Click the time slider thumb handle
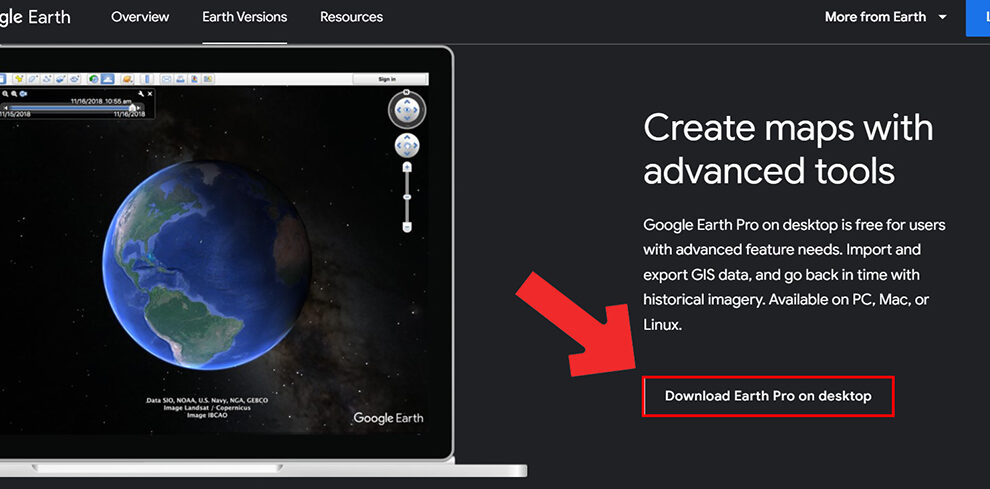This screenshot has height=489, width=990. point(133,107)
